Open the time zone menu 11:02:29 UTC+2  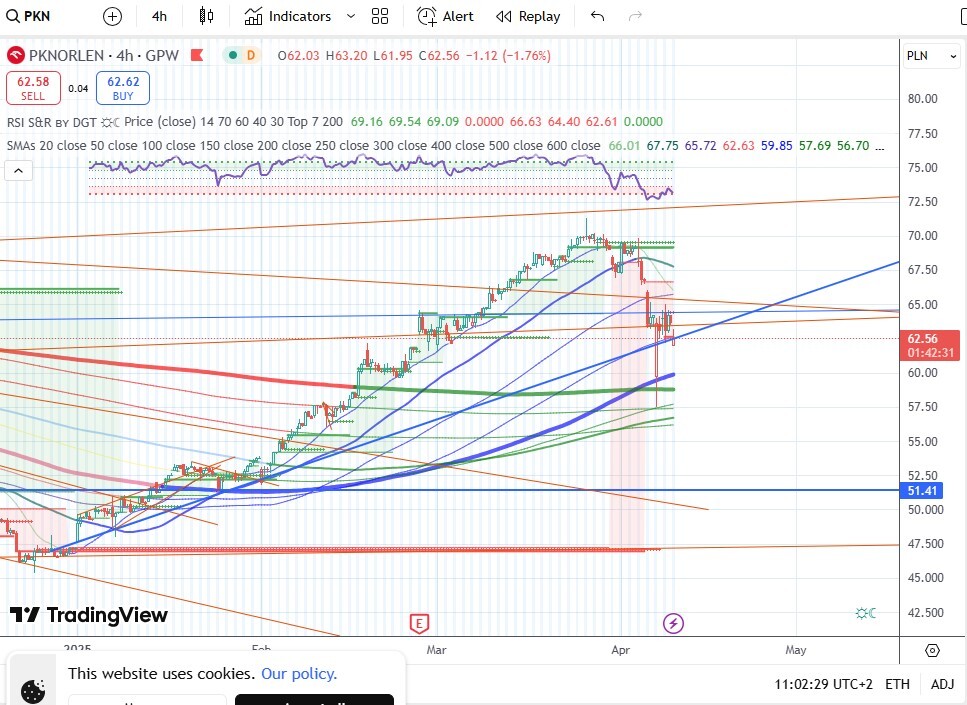[x=823, y=684]
